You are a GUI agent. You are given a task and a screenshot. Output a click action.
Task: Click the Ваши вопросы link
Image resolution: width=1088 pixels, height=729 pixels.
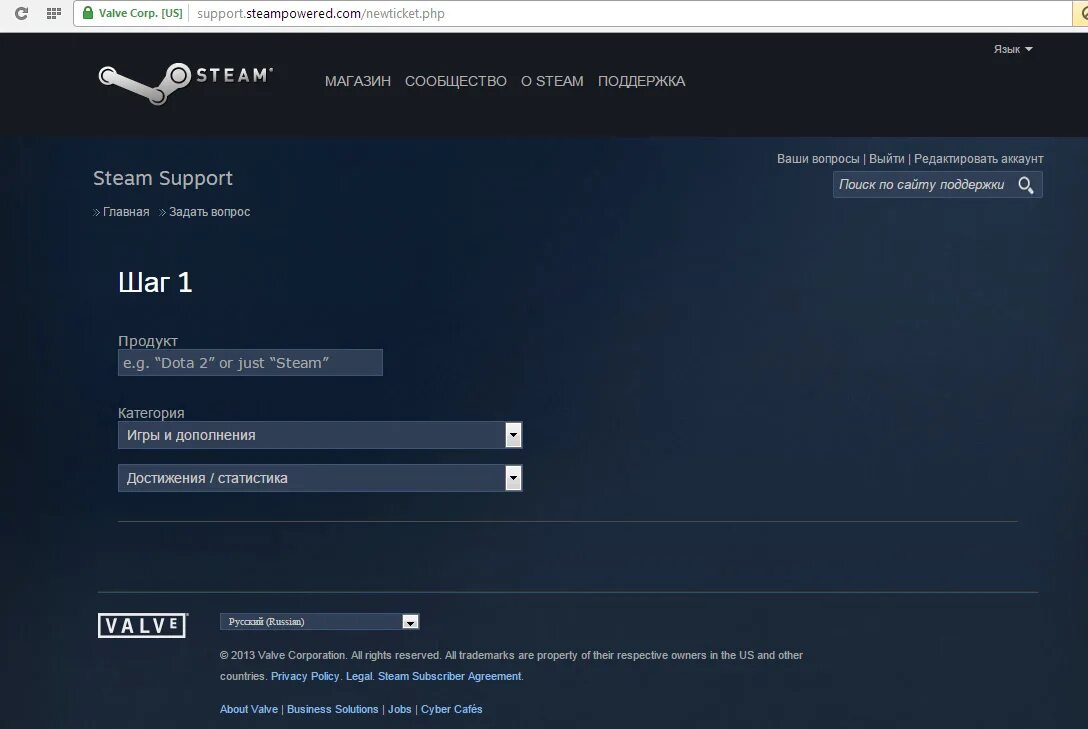pos(818,159)
